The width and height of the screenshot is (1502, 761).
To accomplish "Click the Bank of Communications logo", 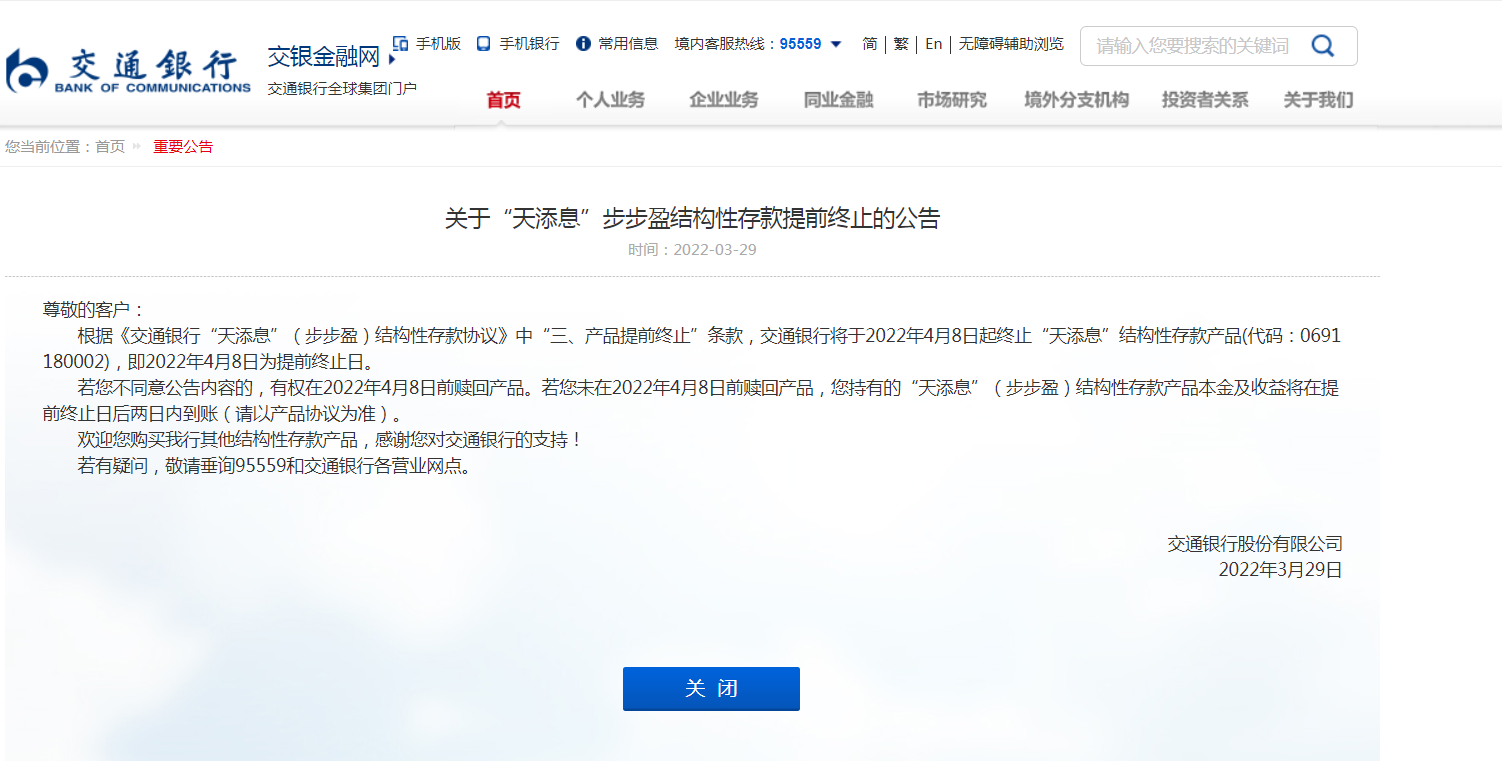I will (128, 70).
